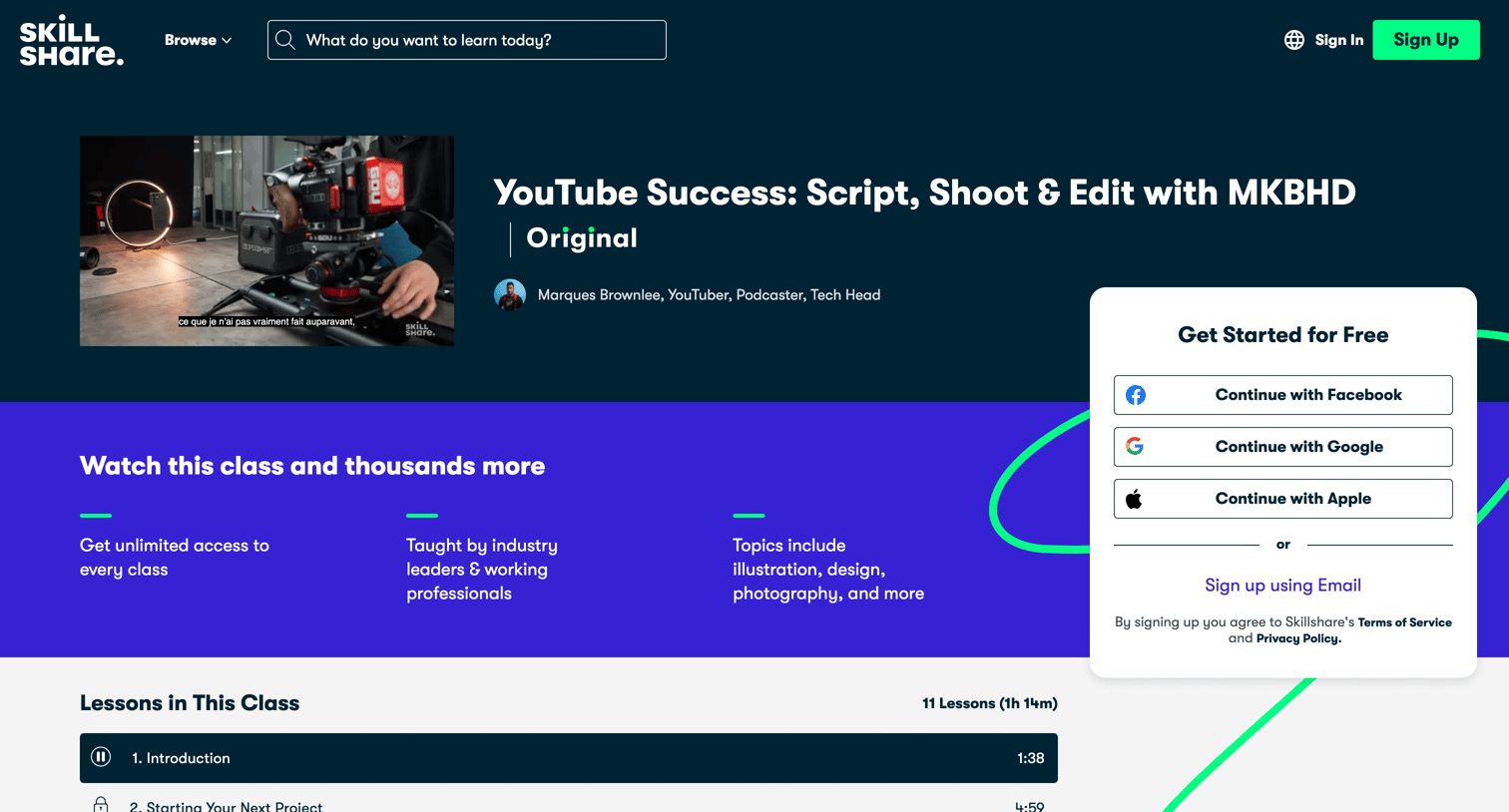The image size is (1509, 812).
Task: Click Marques Brownlee's avatar
Action: point(510,295)
